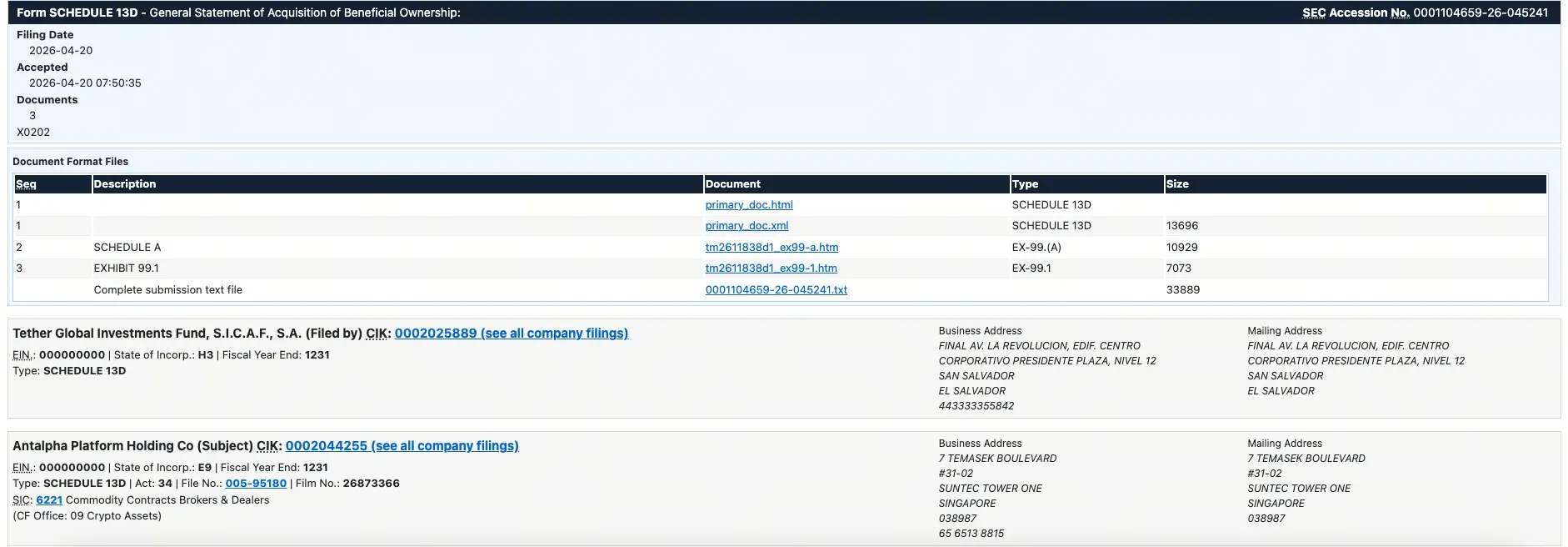
Task: Select the size value 13696
Action: [1182, 226]
